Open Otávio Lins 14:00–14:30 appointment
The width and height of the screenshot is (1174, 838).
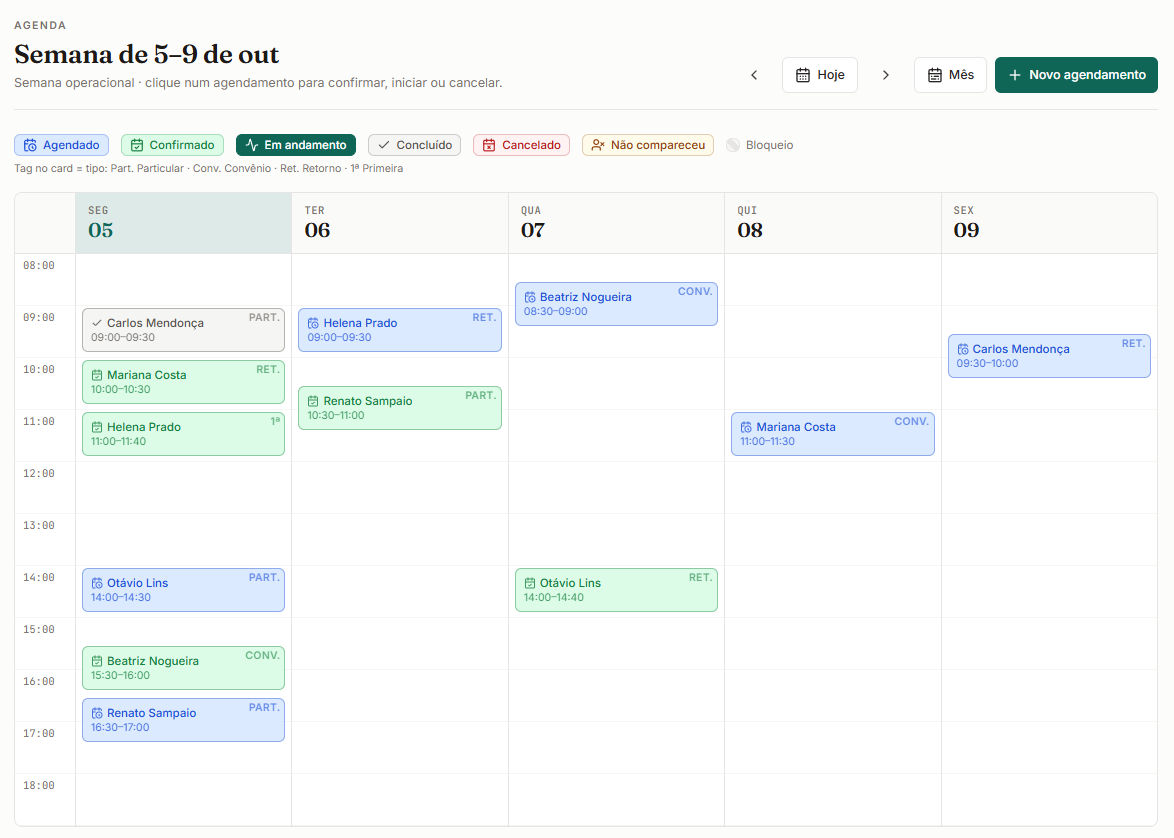click(183, 590)
